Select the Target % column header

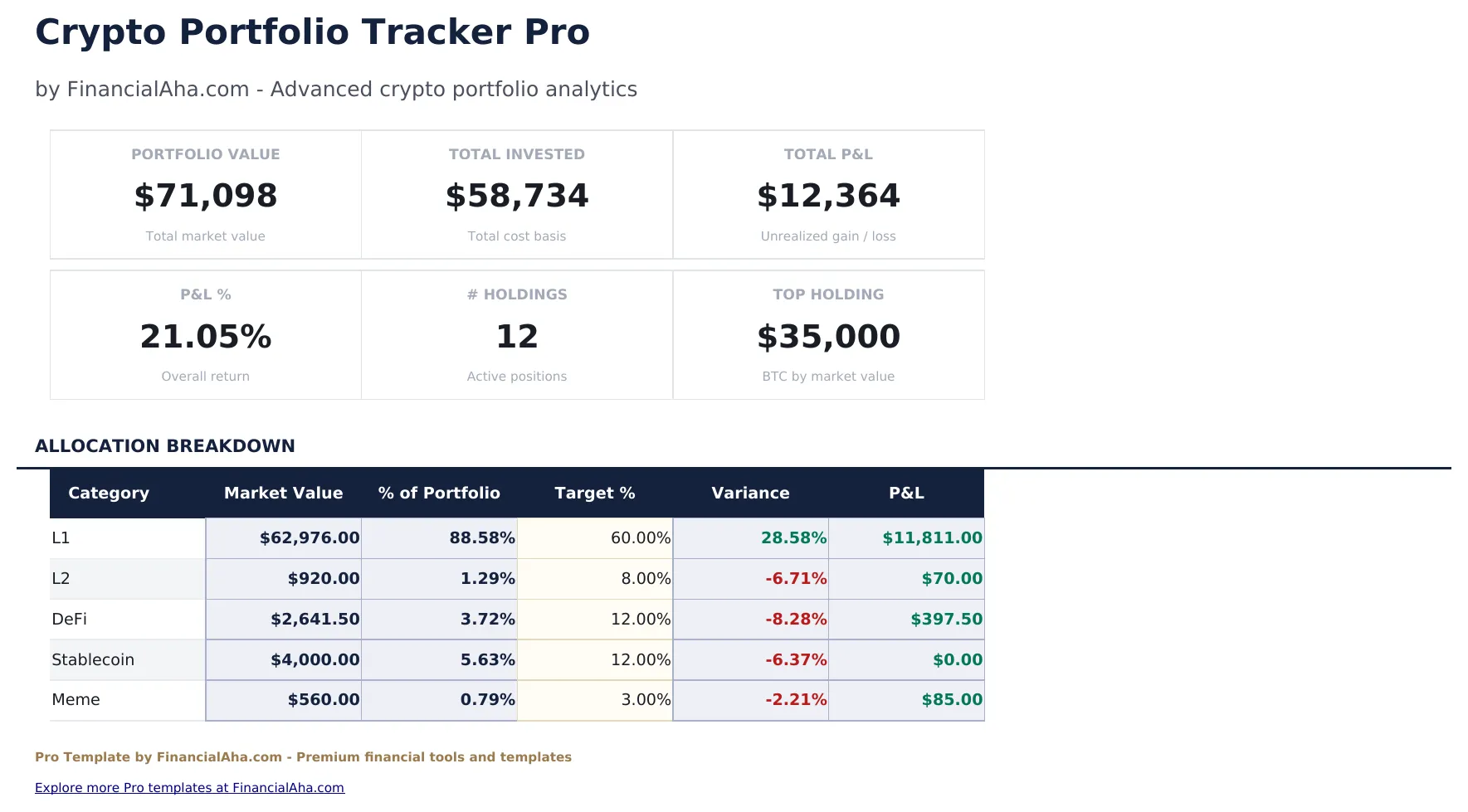pyautogui.click(x=594, y=493)
